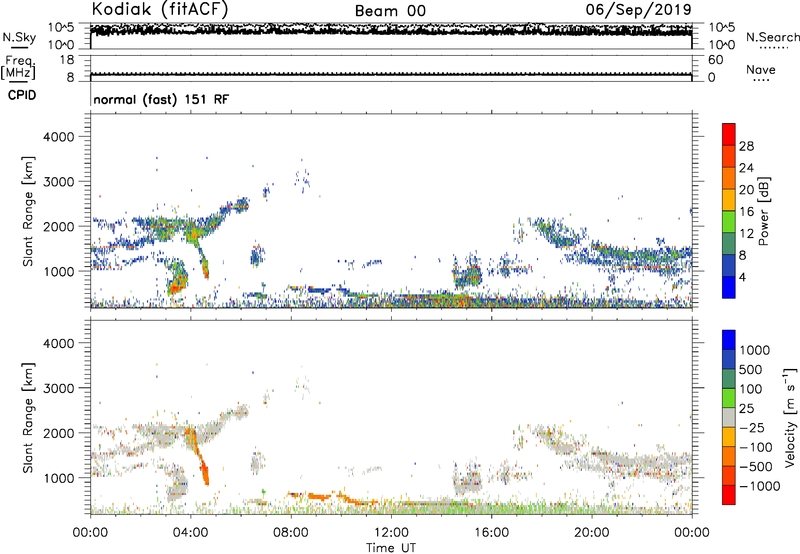Click the "20" power colorbar tick
The width and height of the screenshot is (800, 554).
click(746, 190)
